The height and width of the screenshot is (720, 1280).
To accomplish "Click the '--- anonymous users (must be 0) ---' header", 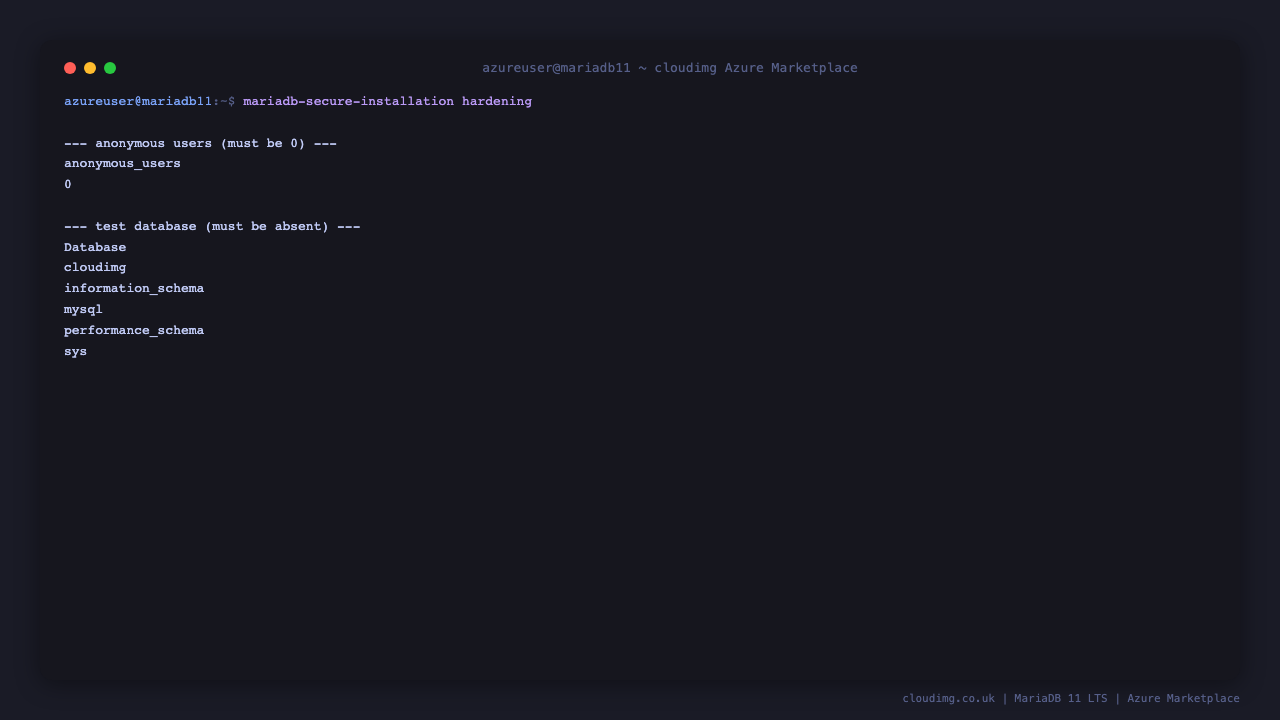I will point(200,143).
